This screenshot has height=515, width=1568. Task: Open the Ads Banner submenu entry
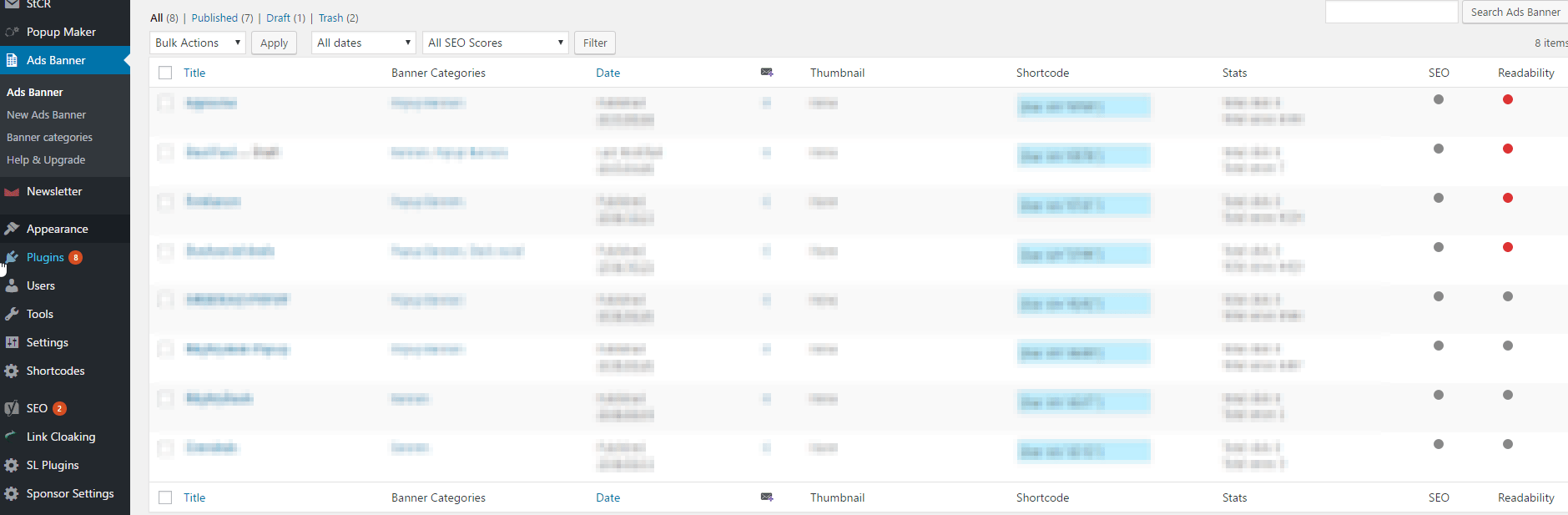click(x=35, y=92)
